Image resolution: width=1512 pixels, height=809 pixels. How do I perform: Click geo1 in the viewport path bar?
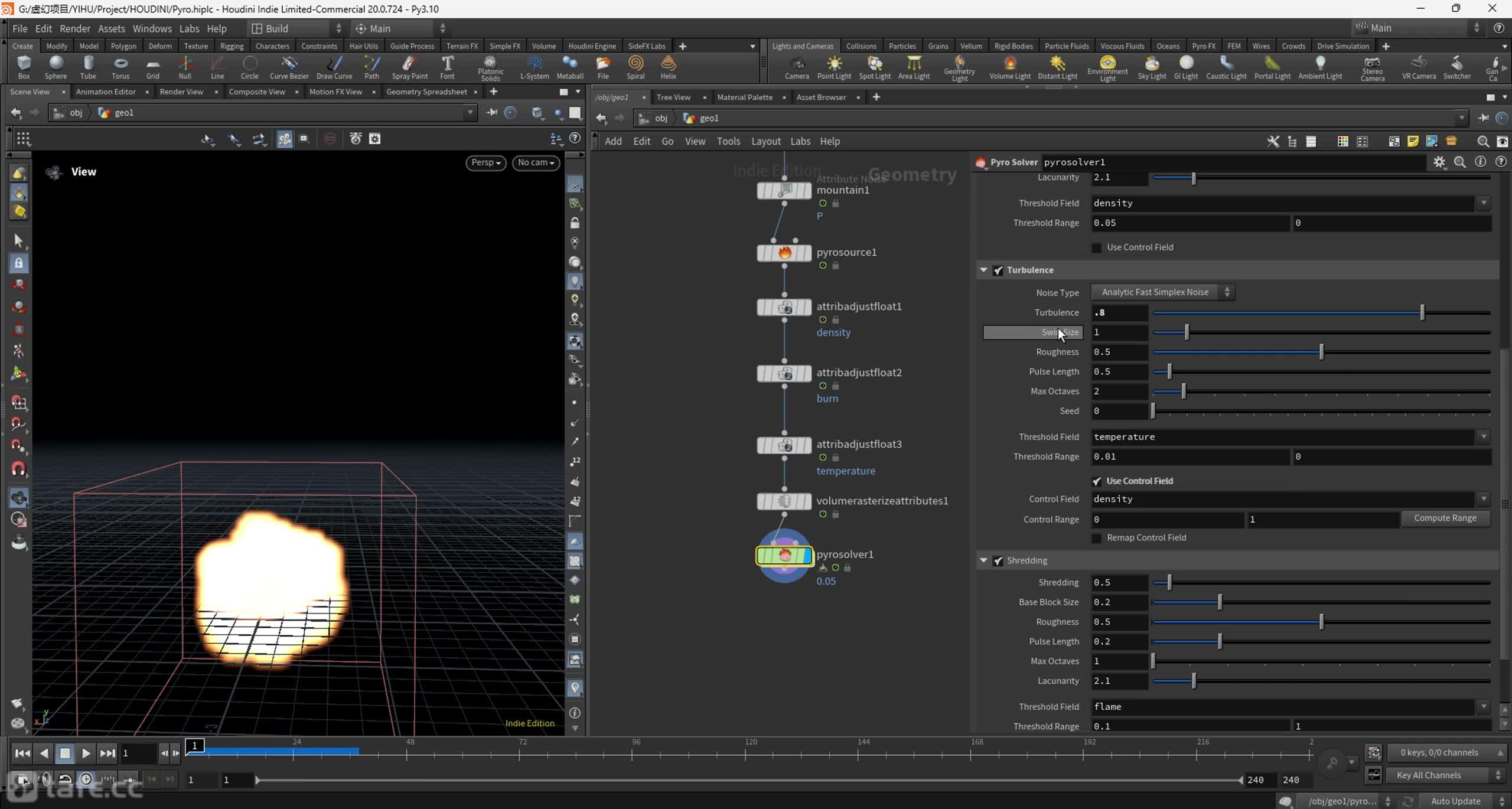[x=123, y=112]
